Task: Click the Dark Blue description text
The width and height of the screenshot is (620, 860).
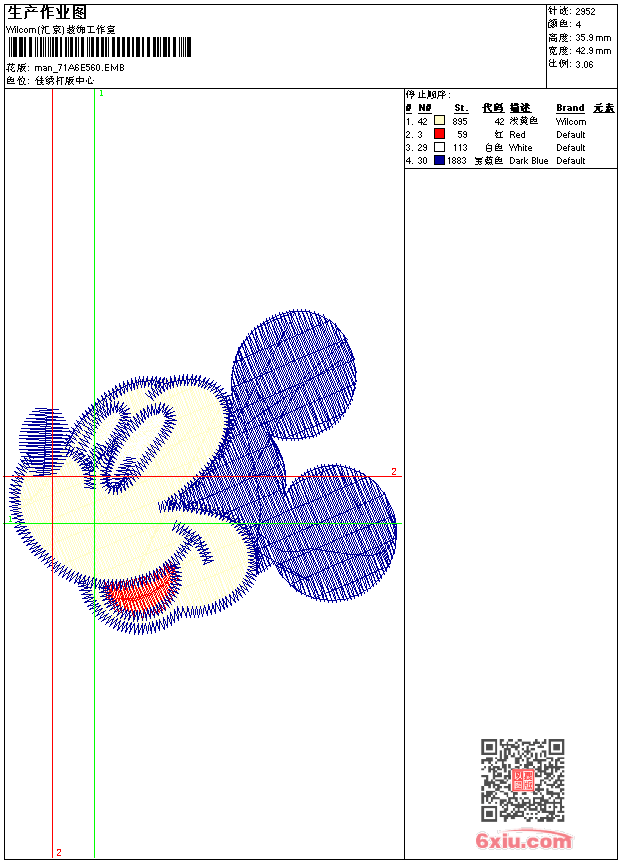Action: pyautogui.click(x=528, y=161)
